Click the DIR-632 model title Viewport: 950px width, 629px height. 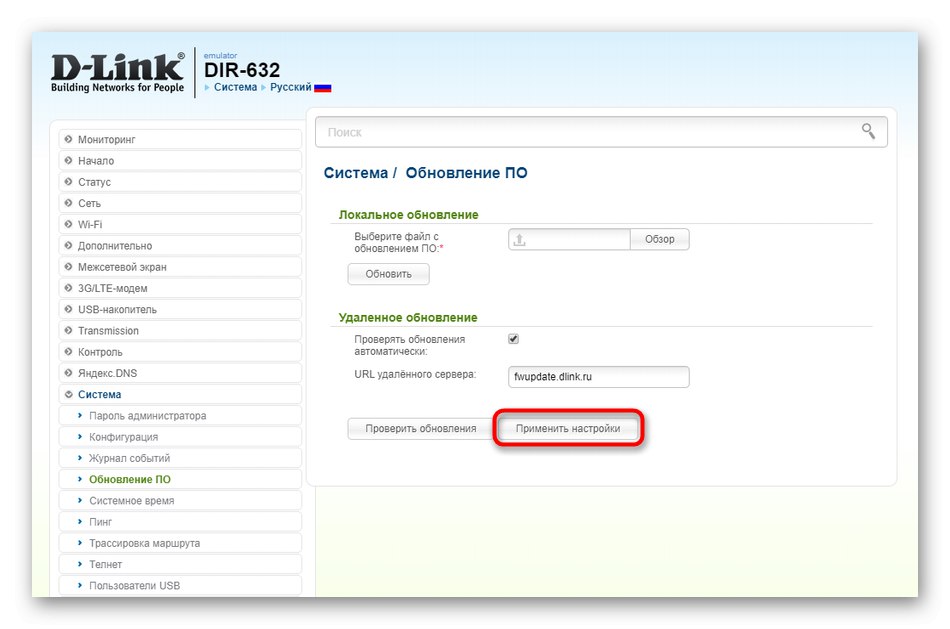[242, 70]
